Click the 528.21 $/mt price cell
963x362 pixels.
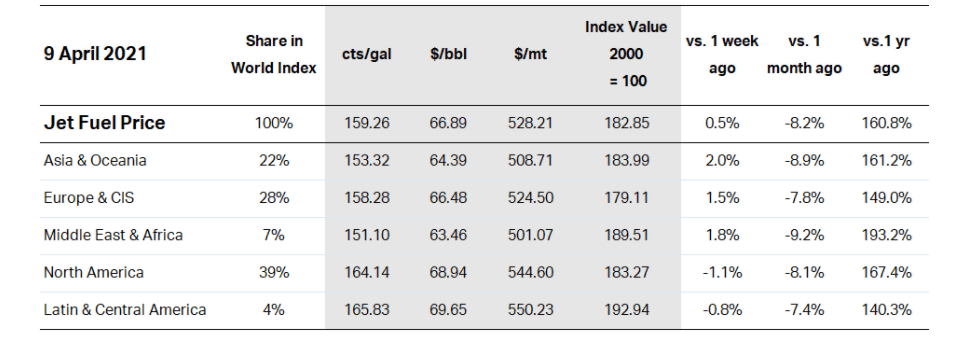(x=531, y=123)
